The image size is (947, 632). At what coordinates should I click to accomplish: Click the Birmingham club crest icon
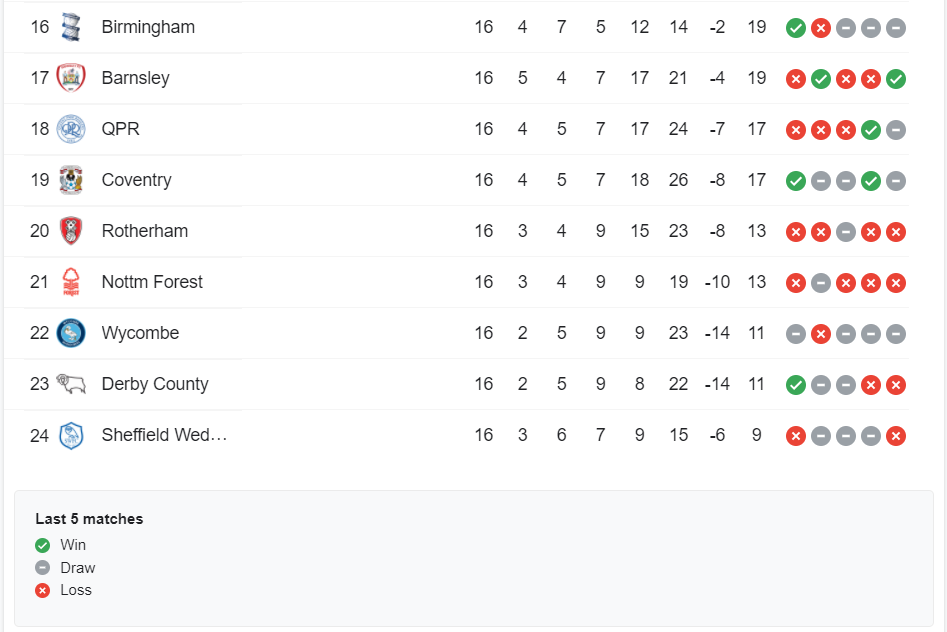click(x=71, y=27)
